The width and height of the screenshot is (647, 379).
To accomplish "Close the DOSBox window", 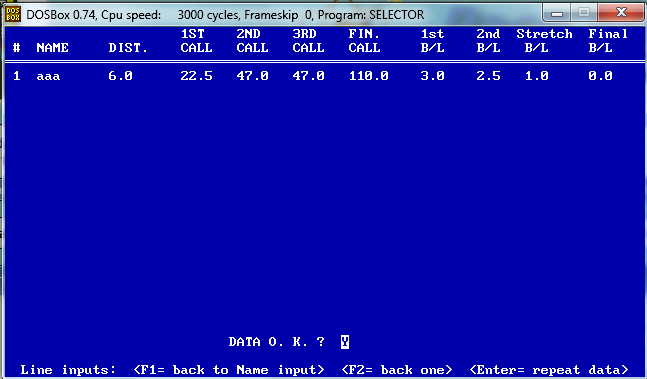I will coord(621,13).
